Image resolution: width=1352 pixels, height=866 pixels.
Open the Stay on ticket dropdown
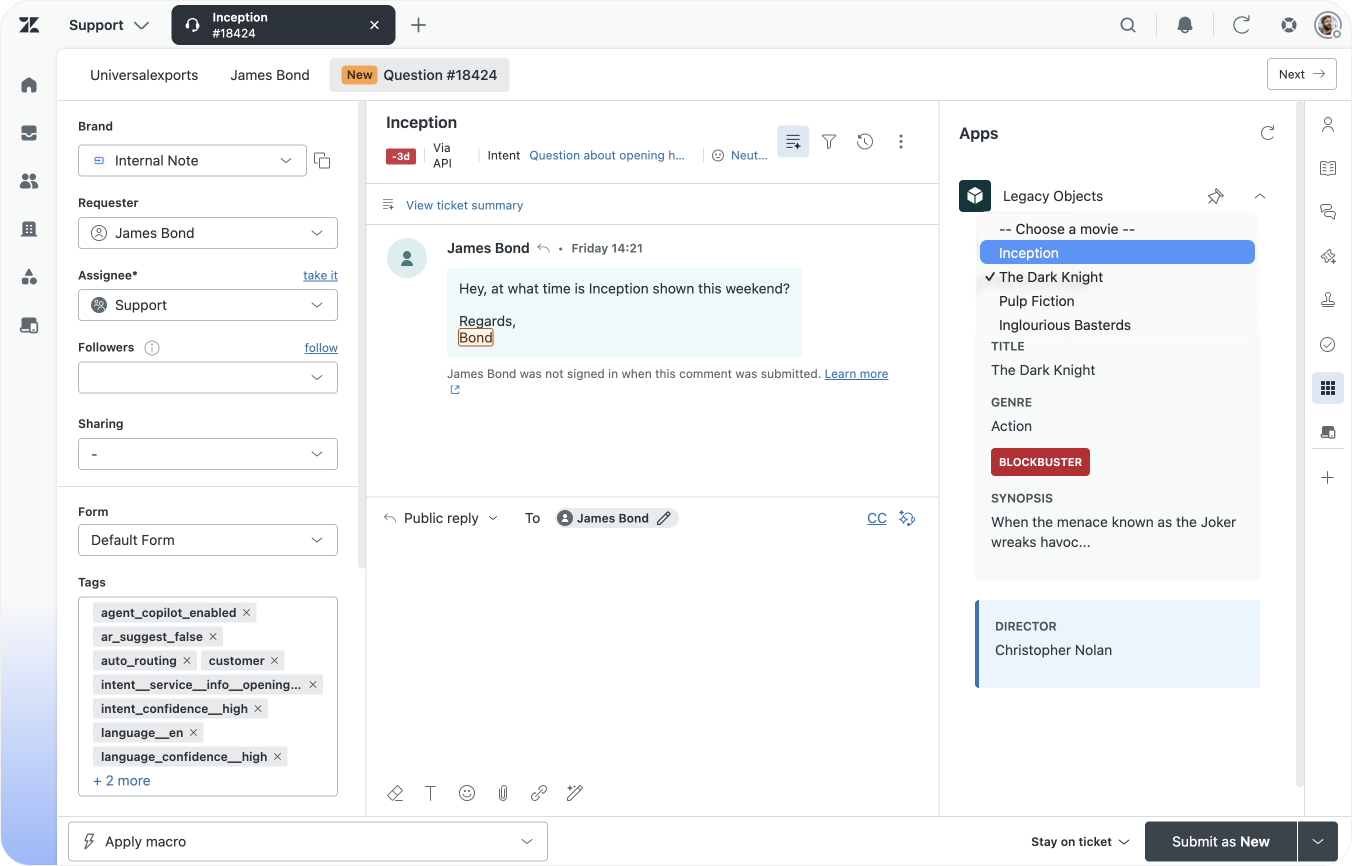[1080, 842]
